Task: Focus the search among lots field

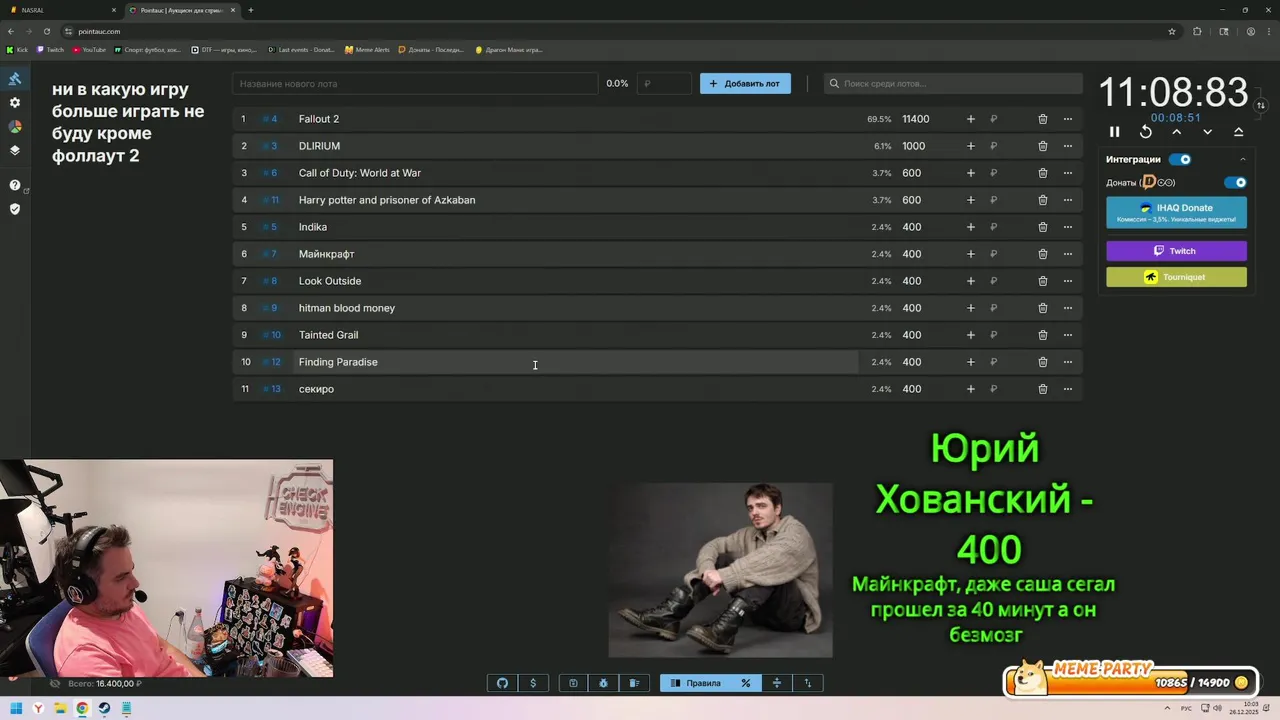Action: (953, 83)
